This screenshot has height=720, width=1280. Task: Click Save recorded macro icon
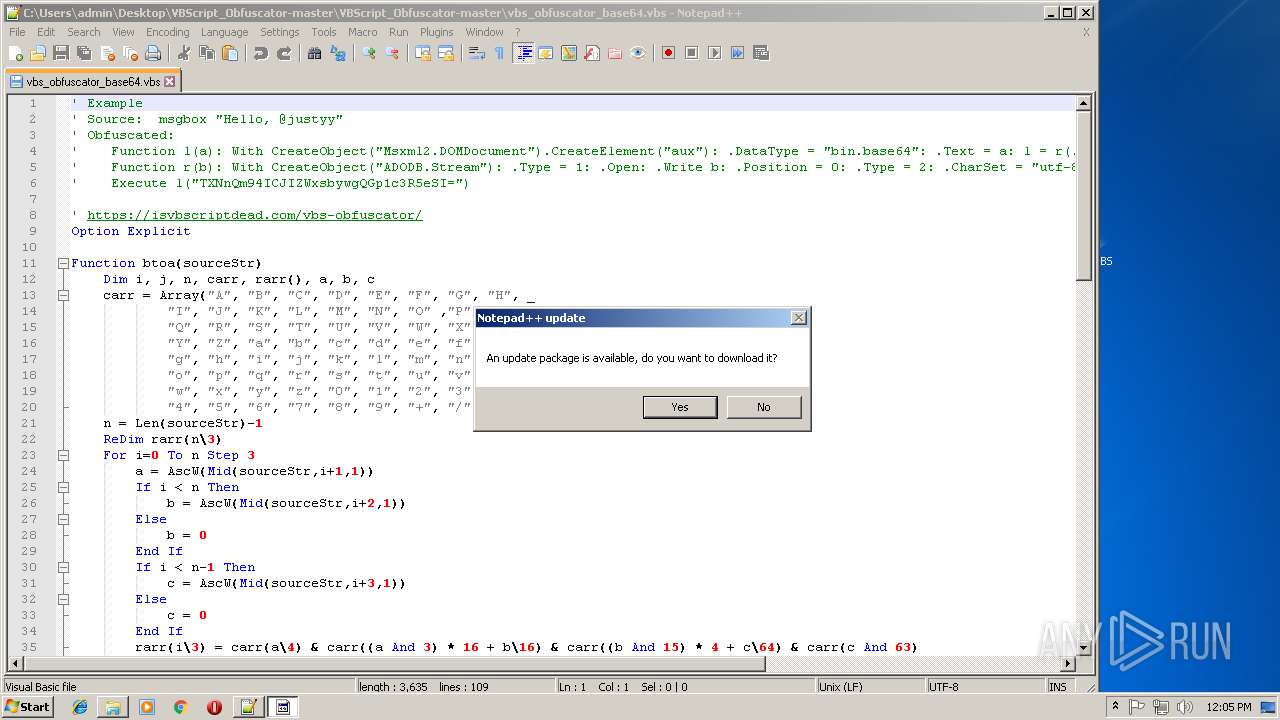(760, 53)
